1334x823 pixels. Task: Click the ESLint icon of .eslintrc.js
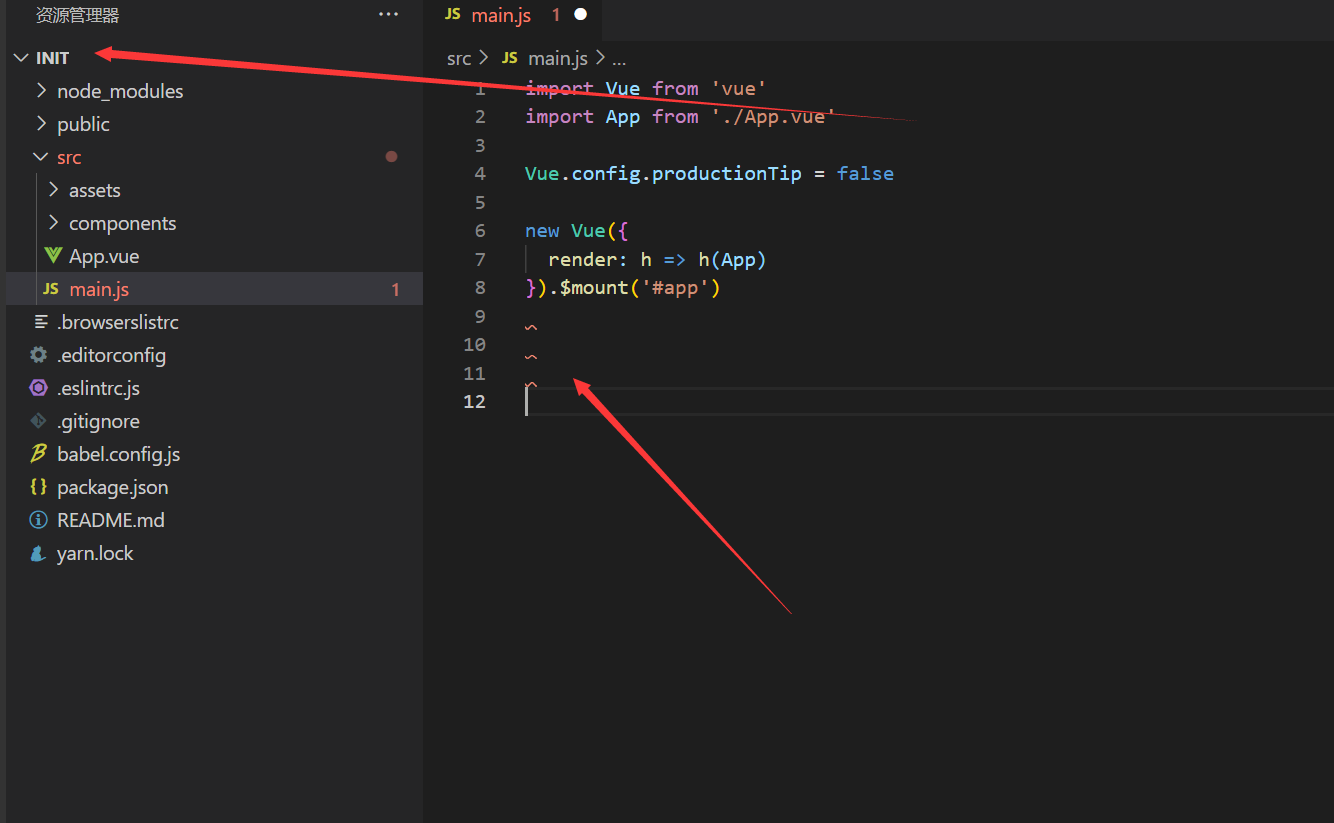pos(39,388)
